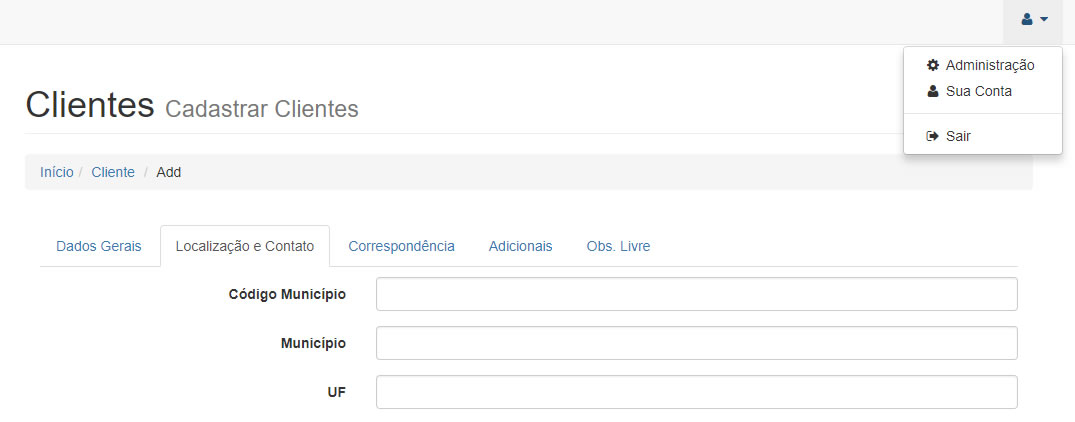The height and width of the screenshot is (422, 1075).
Task: Show the Obs. Livre tab
Action: [618, 246]
